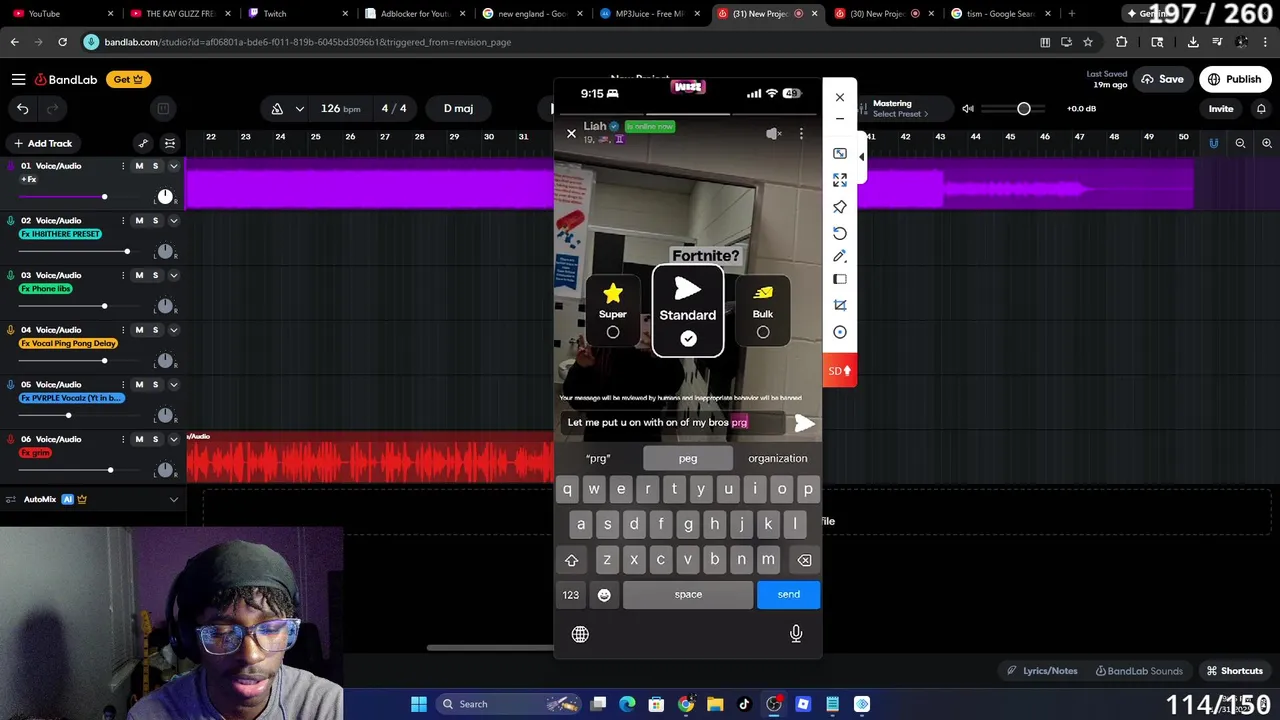Viewport: 1280px width, 720px height.
Task: Select the Bulk message radio option
Action: [763, 332]
